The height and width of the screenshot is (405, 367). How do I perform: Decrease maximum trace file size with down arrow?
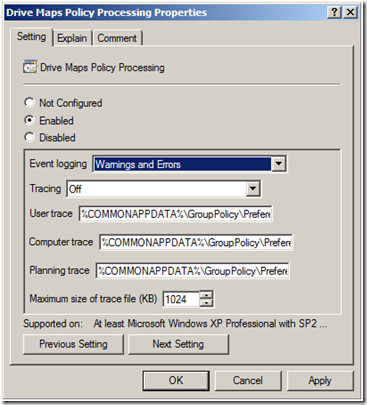coord(206,303)
